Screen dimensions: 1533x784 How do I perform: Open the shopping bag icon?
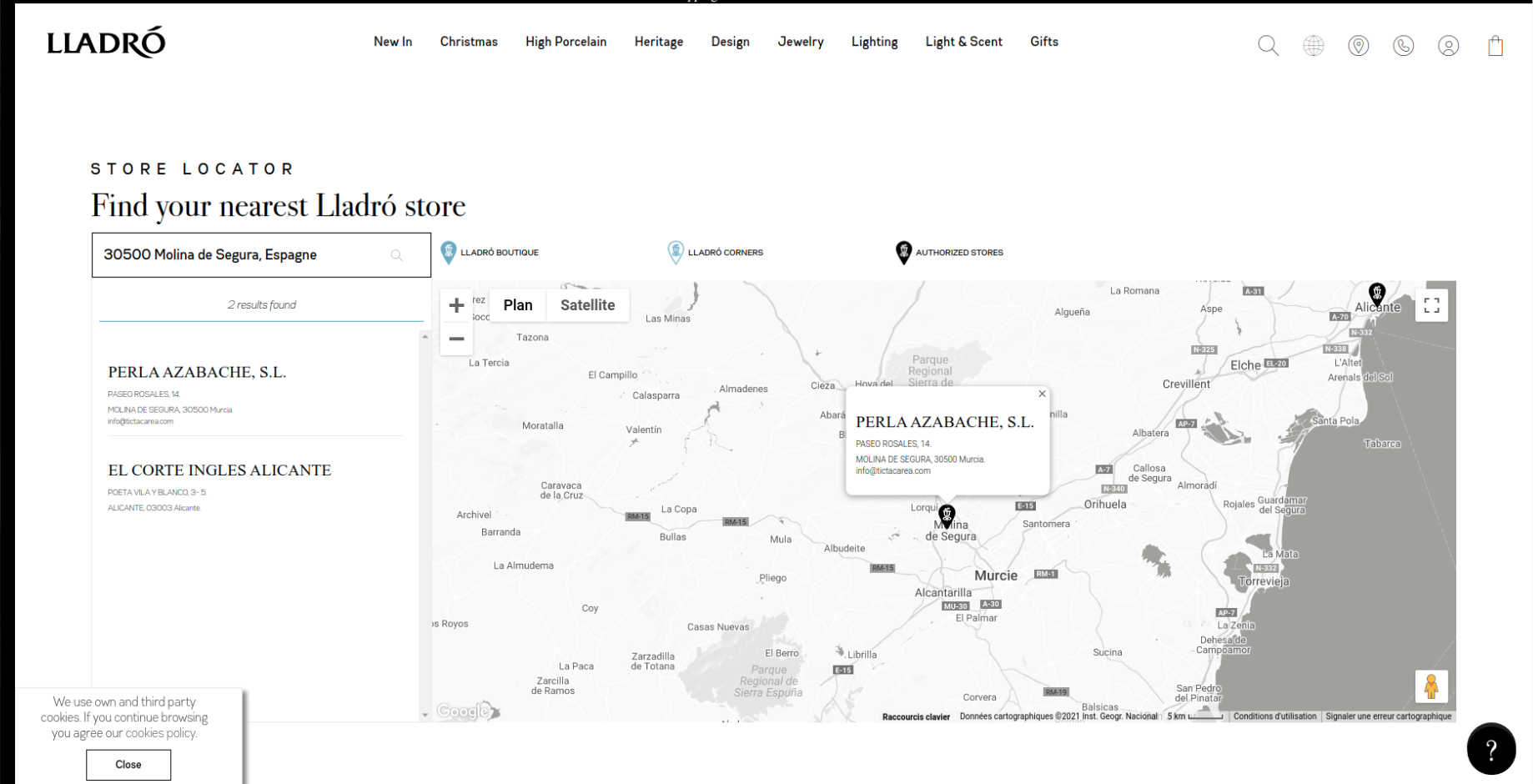(1495, 45)
